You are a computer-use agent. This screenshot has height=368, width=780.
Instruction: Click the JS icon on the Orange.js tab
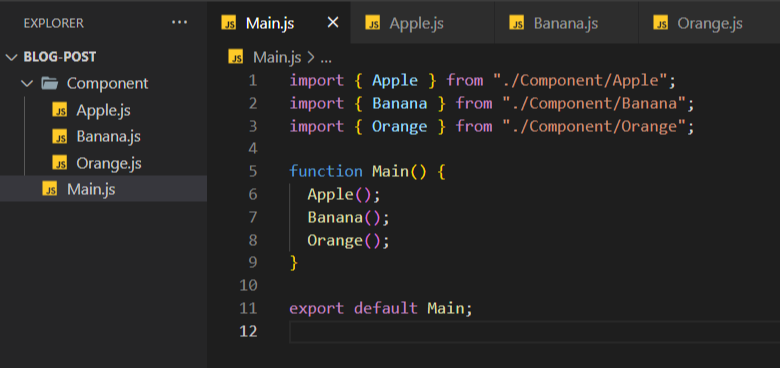(x=661, y=23)
